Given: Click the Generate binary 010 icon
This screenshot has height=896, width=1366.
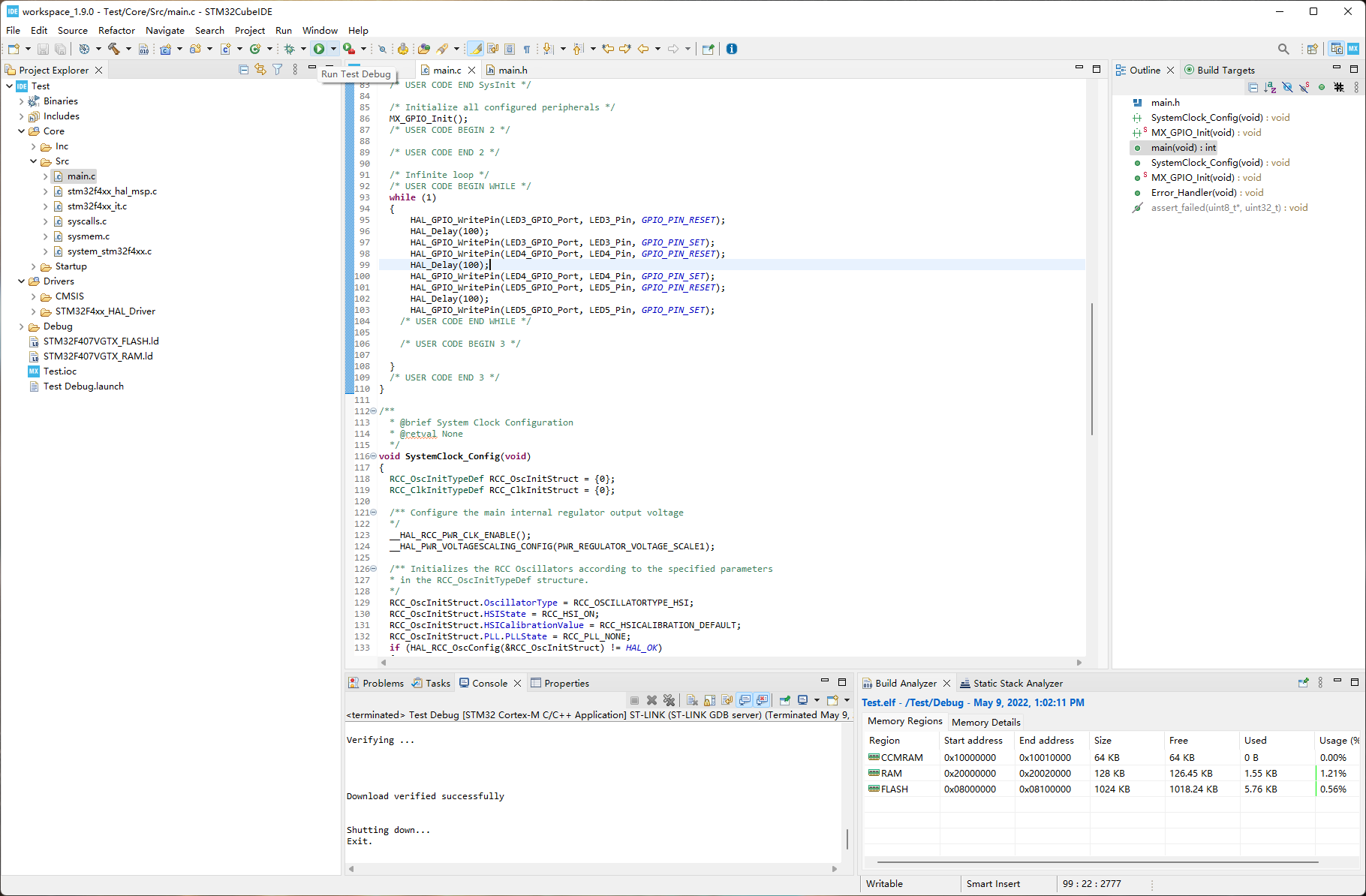Looking at the screenshot, I should point(144,49).
